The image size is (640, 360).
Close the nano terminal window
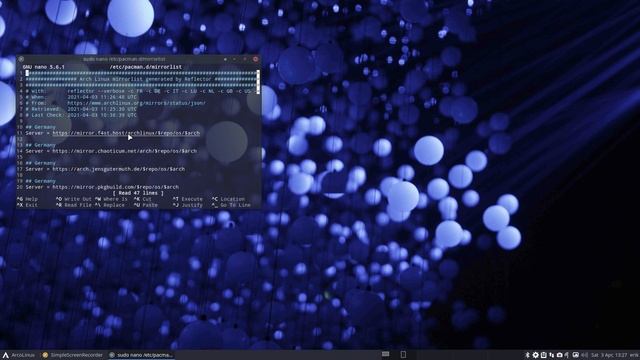pyautogui.click(x=256, y=59)
